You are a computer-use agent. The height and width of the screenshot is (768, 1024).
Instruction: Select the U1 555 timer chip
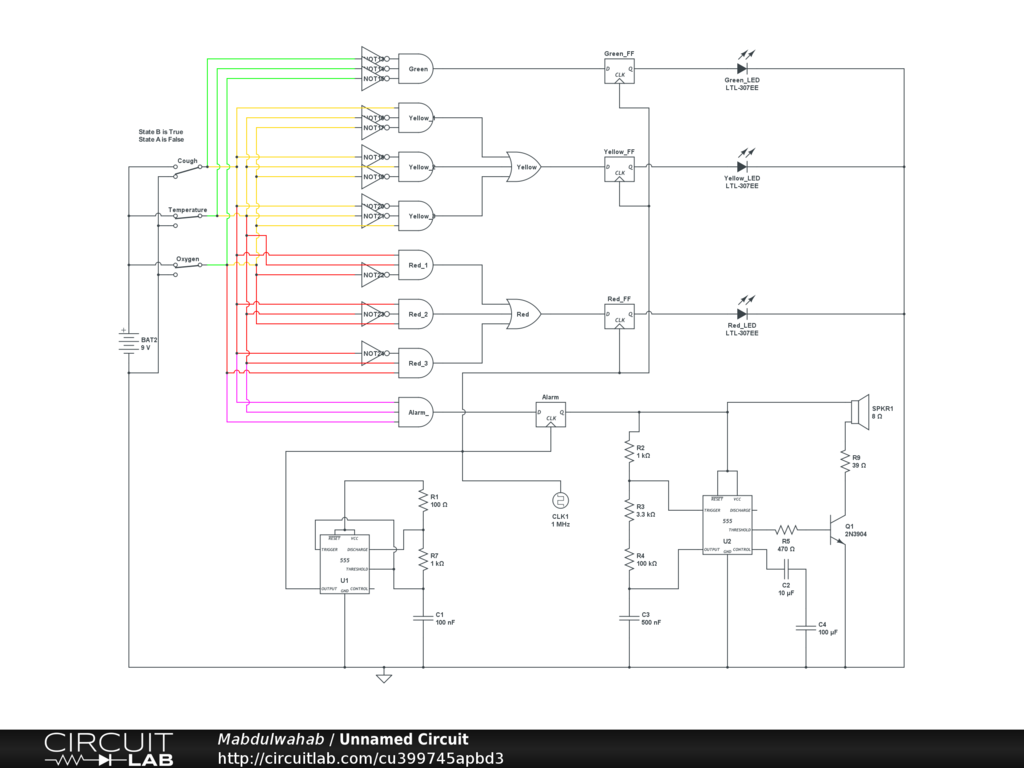click(x=344, y=564)
